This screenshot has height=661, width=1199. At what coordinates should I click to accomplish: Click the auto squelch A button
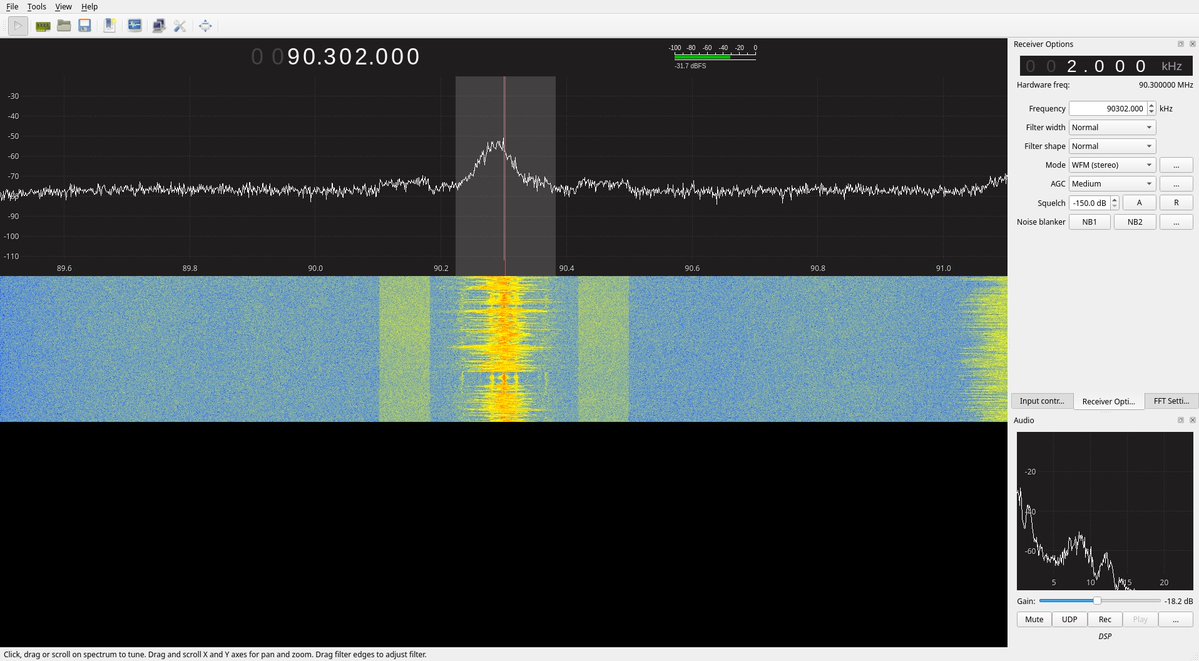pyautogui.click(x=1139, y=203)
